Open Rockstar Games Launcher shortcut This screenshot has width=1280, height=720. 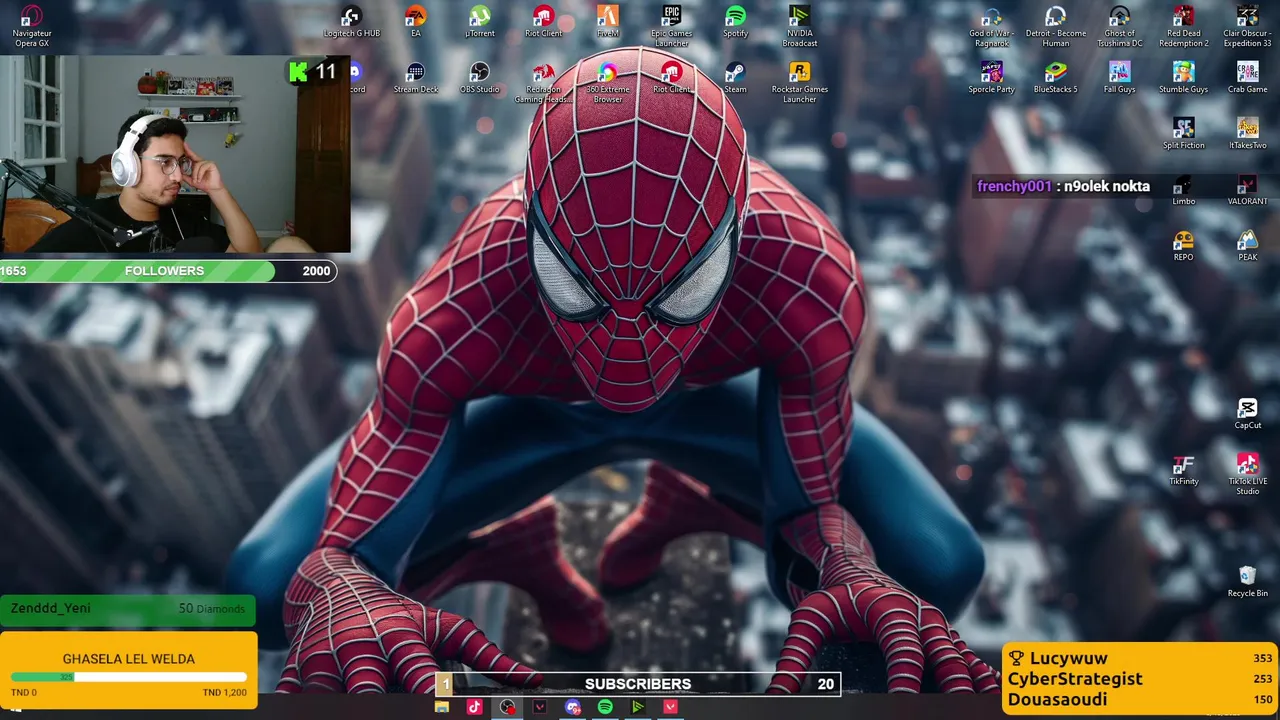pos(800,83)
